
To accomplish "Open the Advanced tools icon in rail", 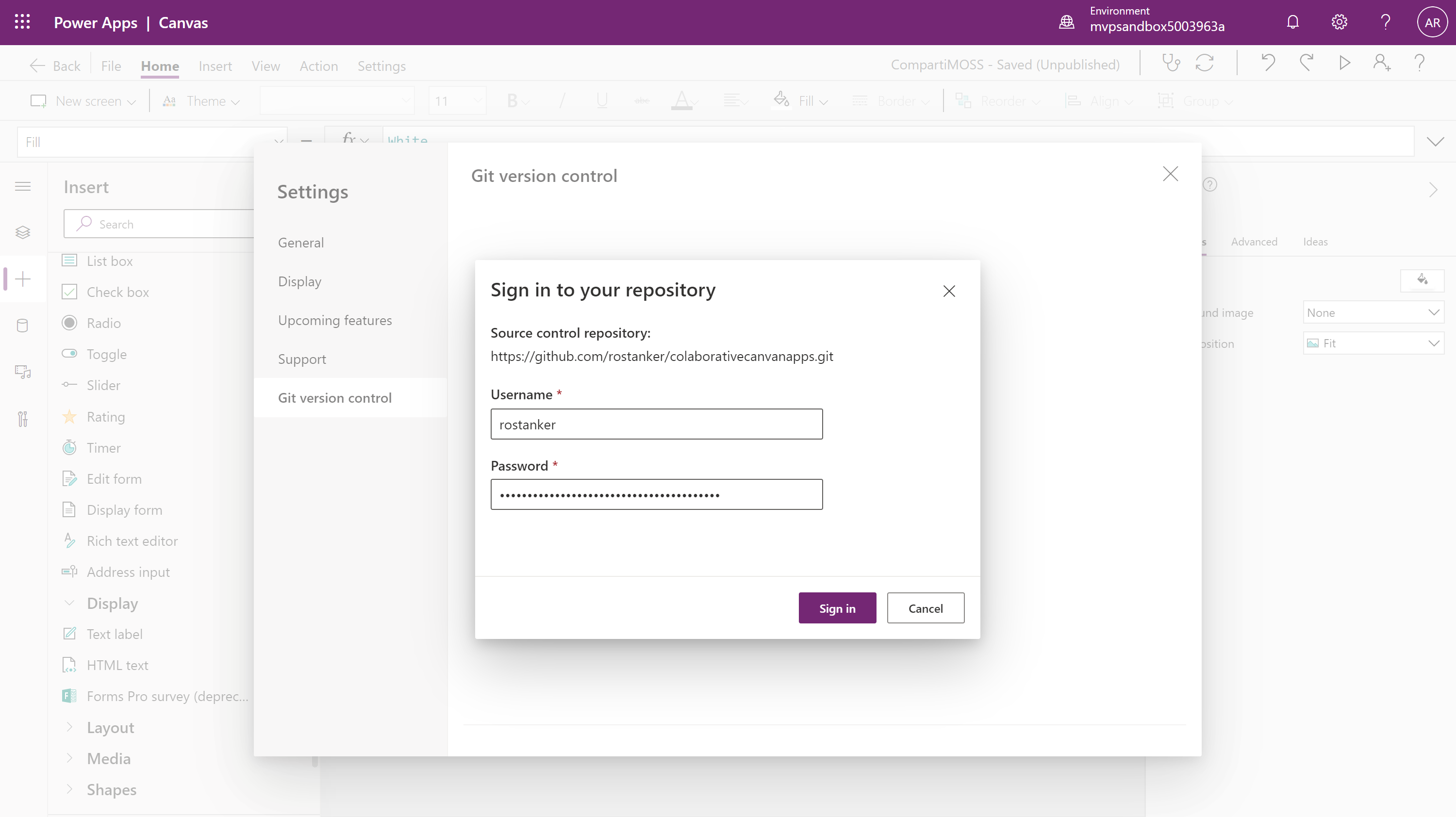I will (23, 419).
